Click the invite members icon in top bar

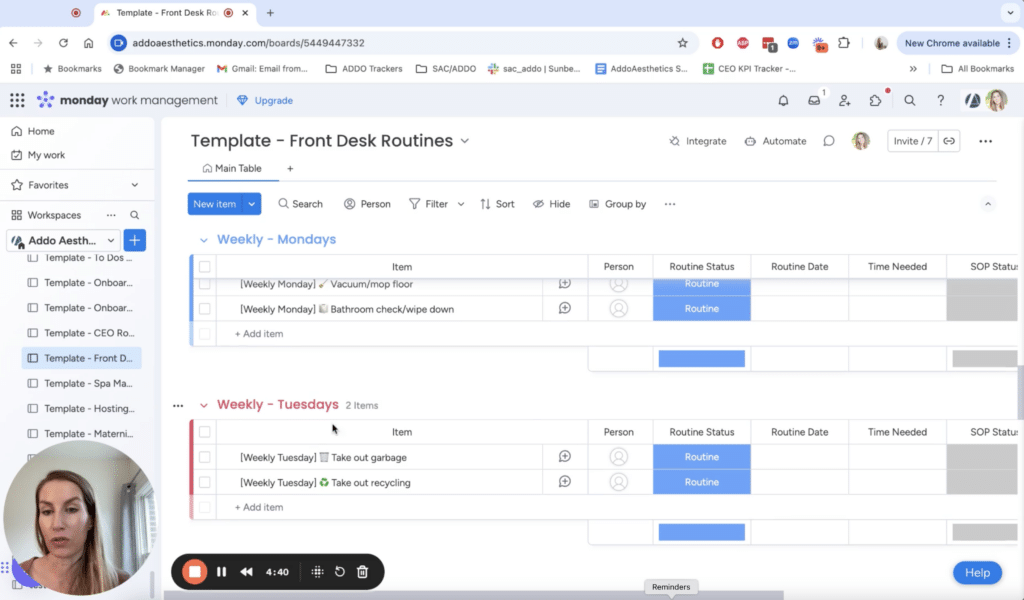pyautogui.click(x=845, y=100)
